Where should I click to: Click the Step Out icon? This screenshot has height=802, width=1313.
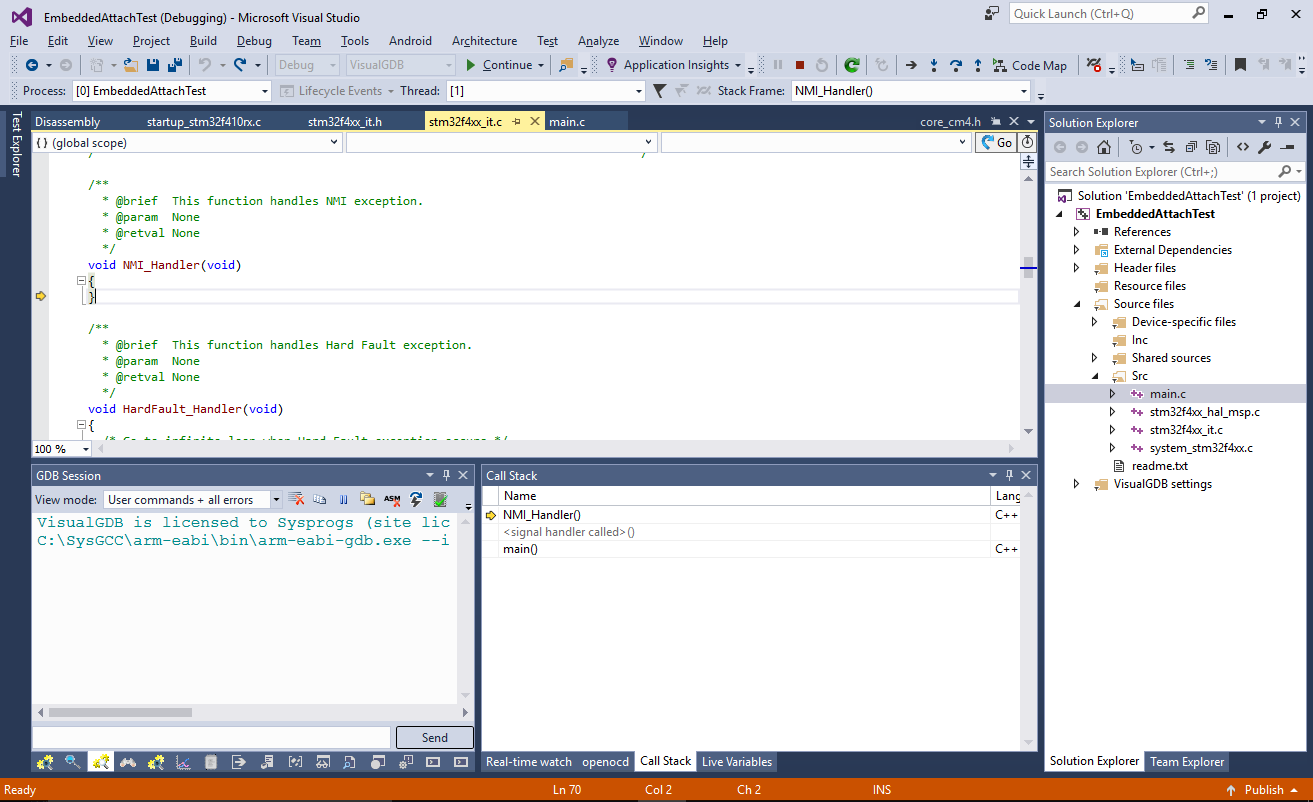(978, 65)
